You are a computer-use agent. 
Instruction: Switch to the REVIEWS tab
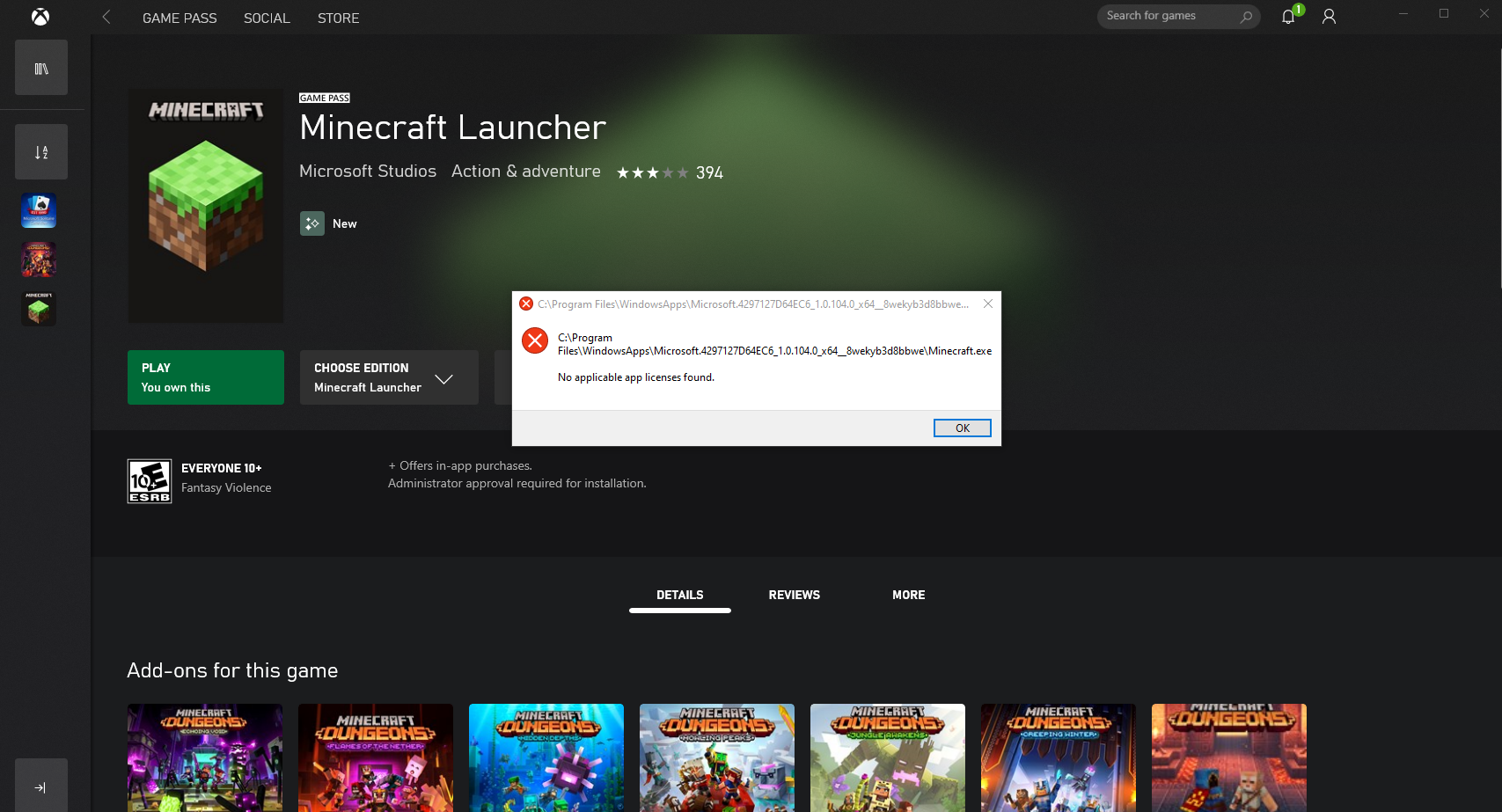pyautogui.click(x=795, y=595)
